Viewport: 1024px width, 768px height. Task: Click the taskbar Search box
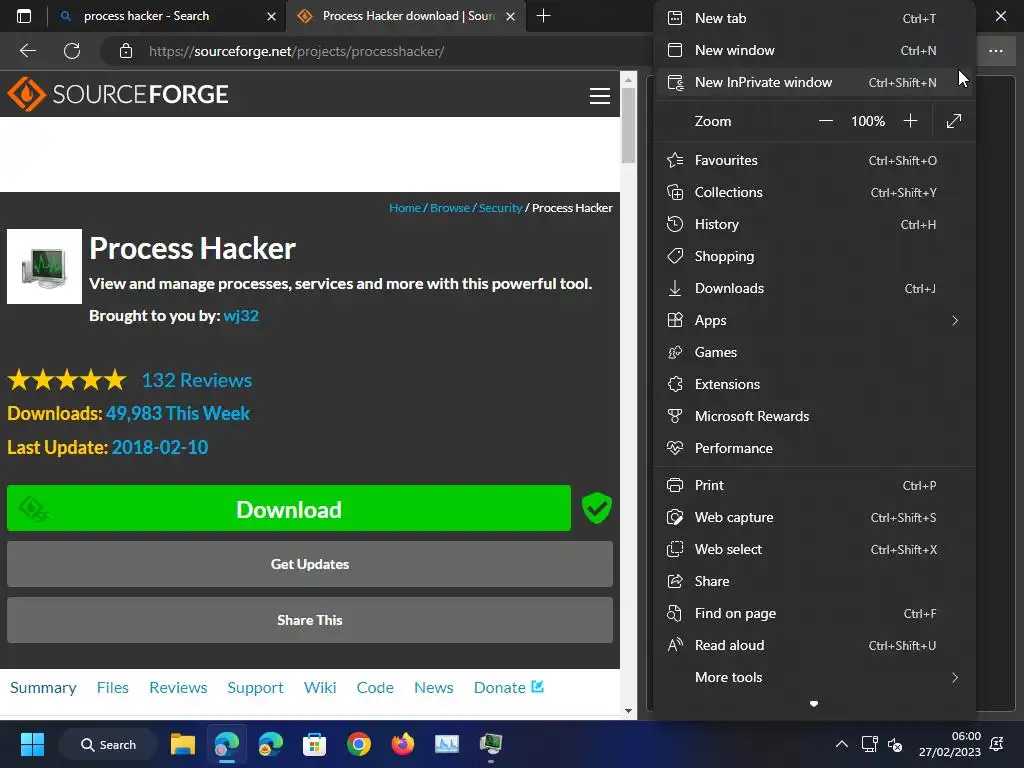pos(108,744)
